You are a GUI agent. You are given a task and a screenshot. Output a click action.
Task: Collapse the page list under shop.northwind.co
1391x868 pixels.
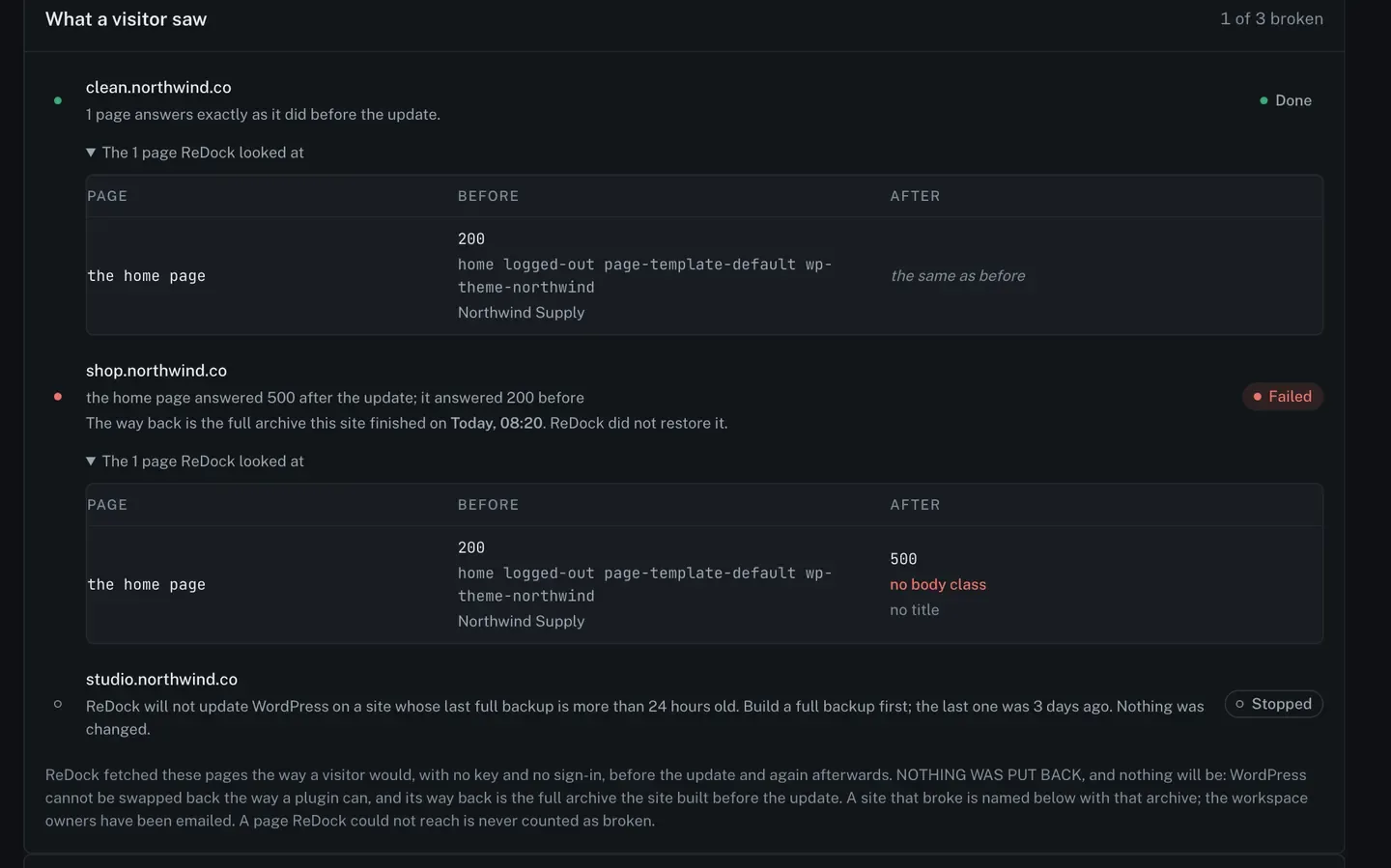(x=195, y=462)
